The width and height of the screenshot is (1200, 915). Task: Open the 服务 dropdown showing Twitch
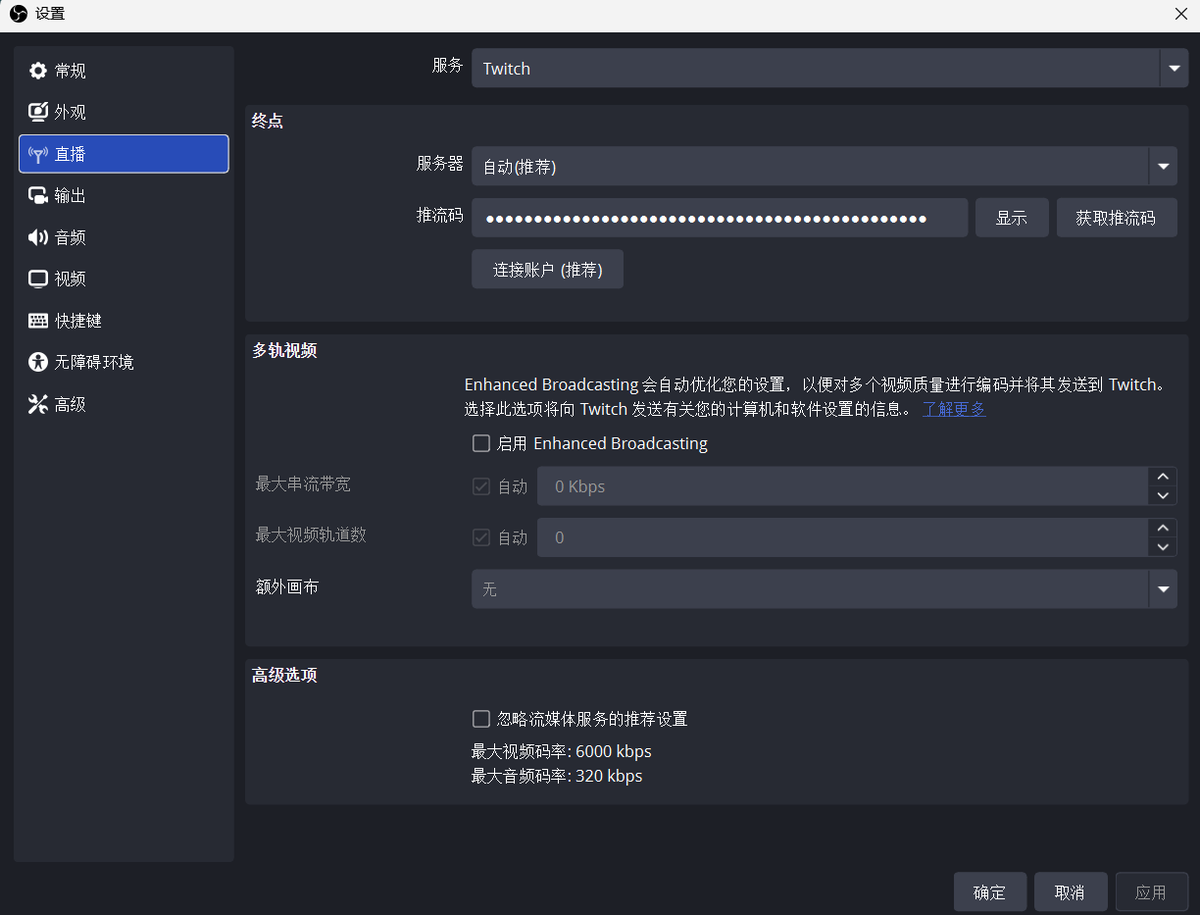click(x=1172, y=68)
